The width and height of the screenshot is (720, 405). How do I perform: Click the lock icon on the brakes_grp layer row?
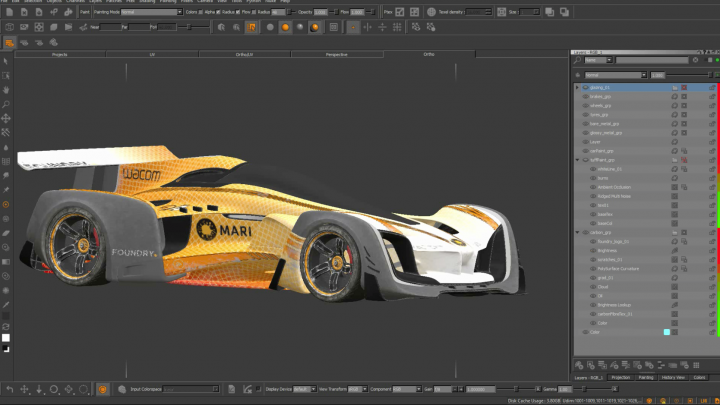click(712, 97)
